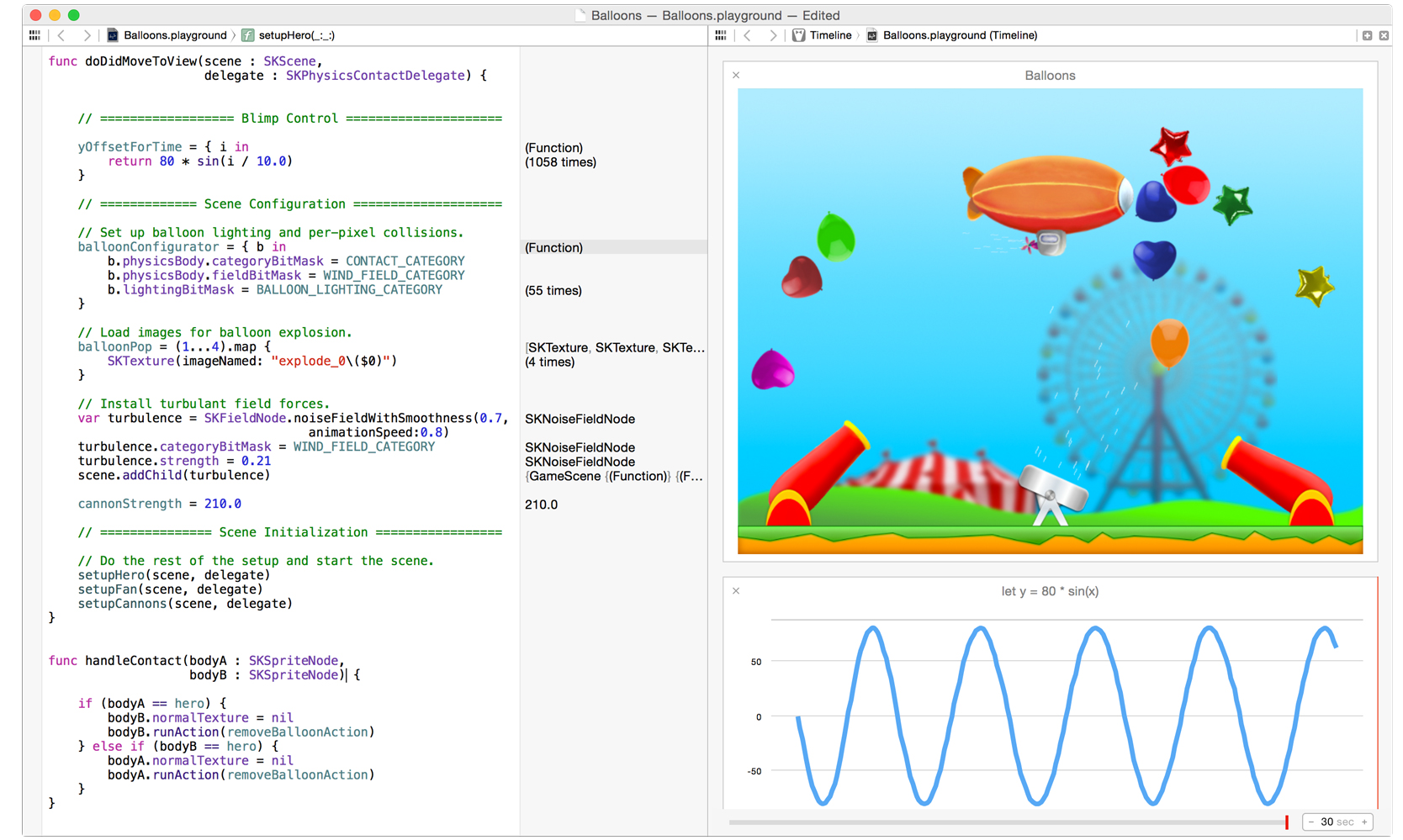Viewport: 1403px width, 840px height.
Task: Open related items menu in timeline pane
Action: point(721,35)
